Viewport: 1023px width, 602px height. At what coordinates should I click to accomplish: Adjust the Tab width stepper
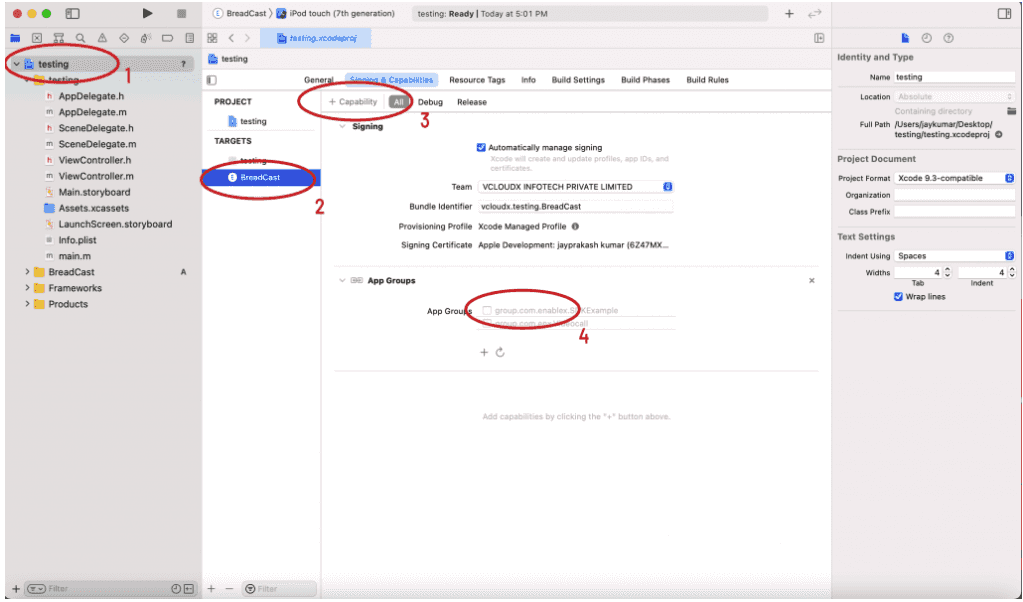[x=947, y=273]
